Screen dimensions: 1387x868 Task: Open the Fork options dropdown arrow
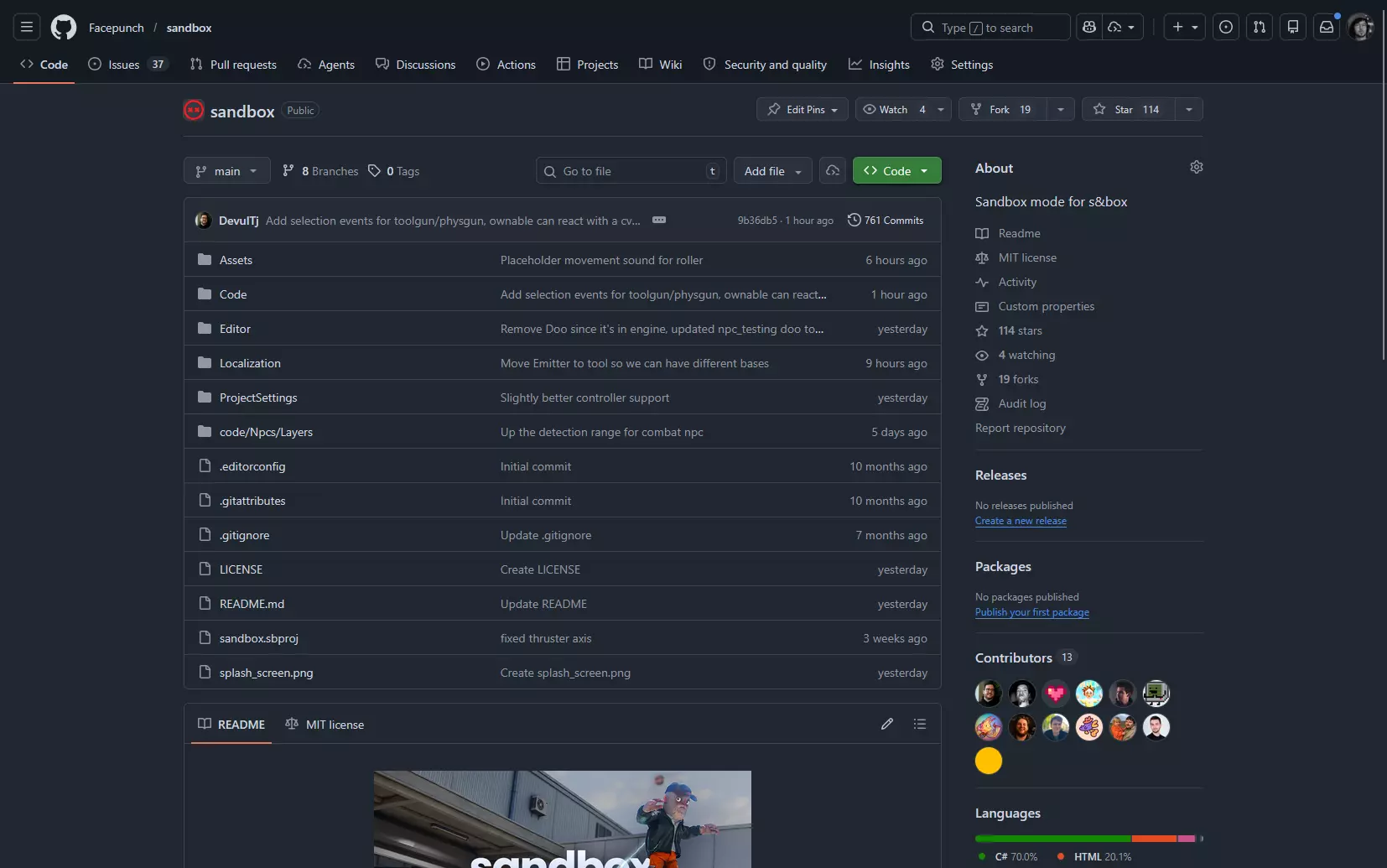tap(1061, 109)
